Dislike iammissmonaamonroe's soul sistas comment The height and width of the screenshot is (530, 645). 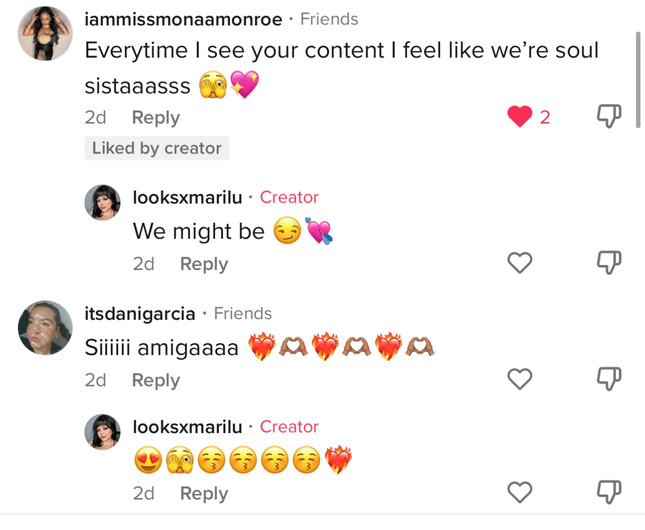[609, 117]
